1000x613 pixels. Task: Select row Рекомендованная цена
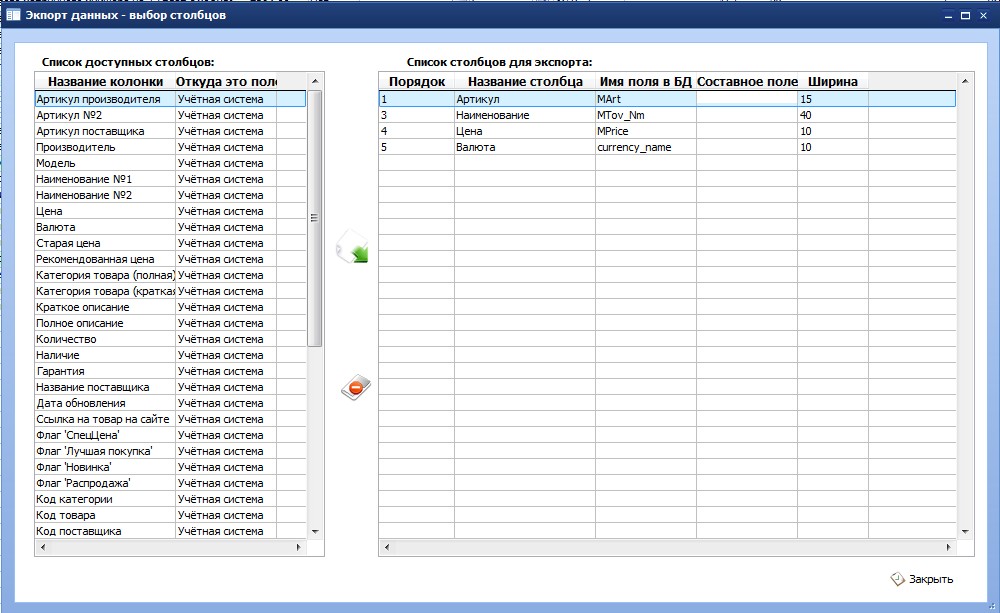point(170,259)
